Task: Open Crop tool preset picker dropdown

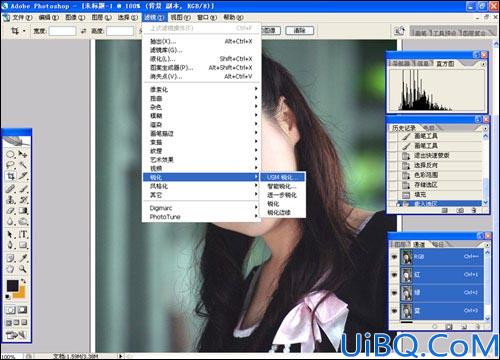Action: click(x=24, y=31)
